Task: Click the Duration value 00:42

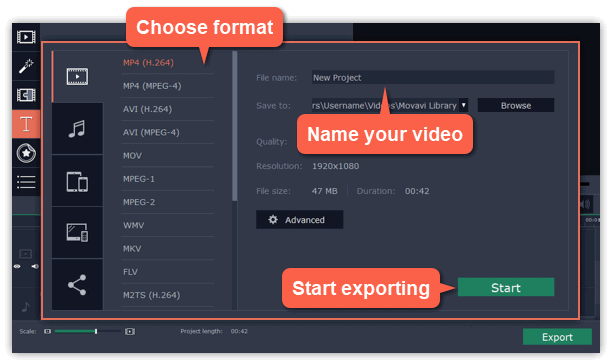Action: (x=417, y=191)
